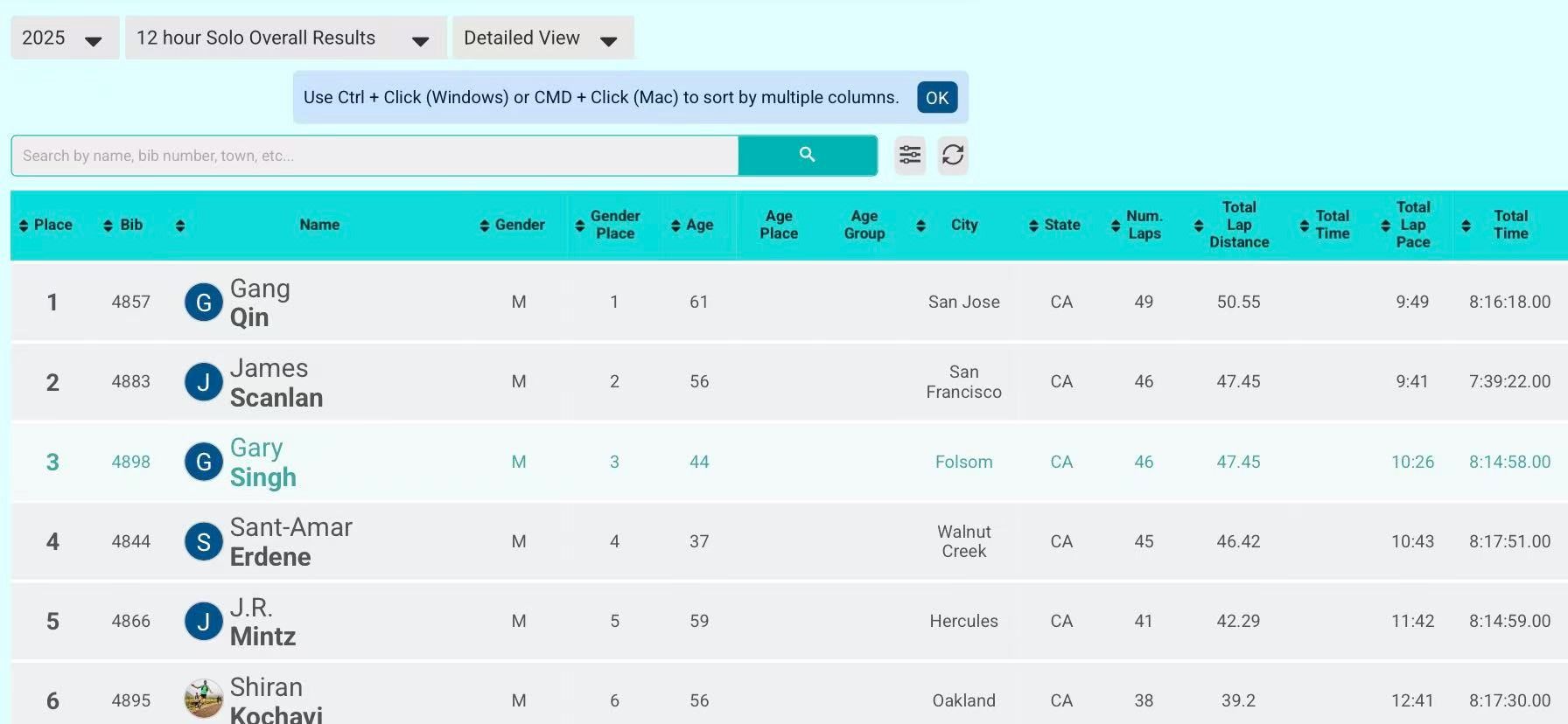The width and height of the screenshot is (1568, 724).
Task: Click James Scanlan's avatar icon
Action: coord(204,382)
